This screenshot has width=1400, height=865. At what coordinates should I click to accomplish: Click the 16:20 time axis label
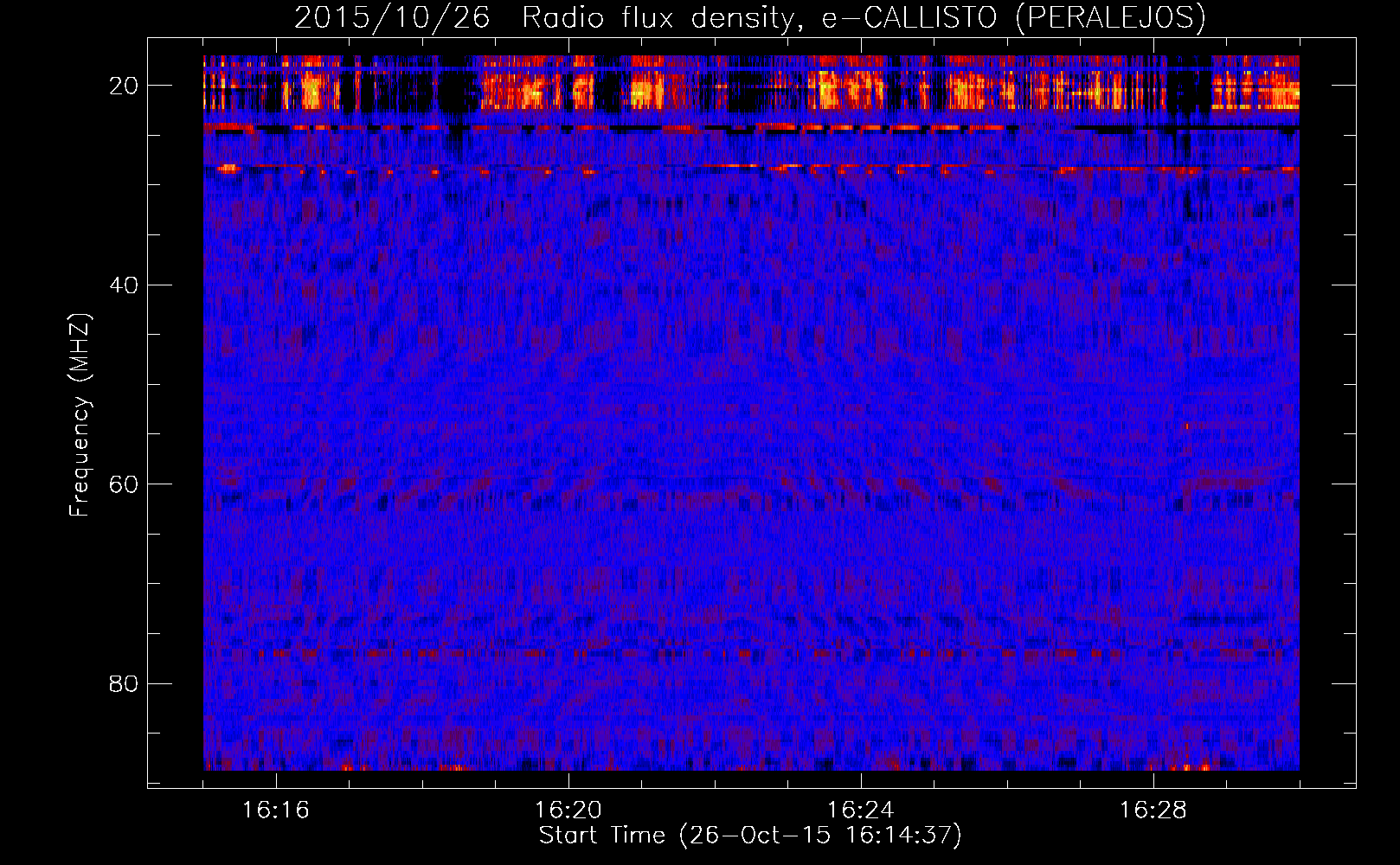568,811
